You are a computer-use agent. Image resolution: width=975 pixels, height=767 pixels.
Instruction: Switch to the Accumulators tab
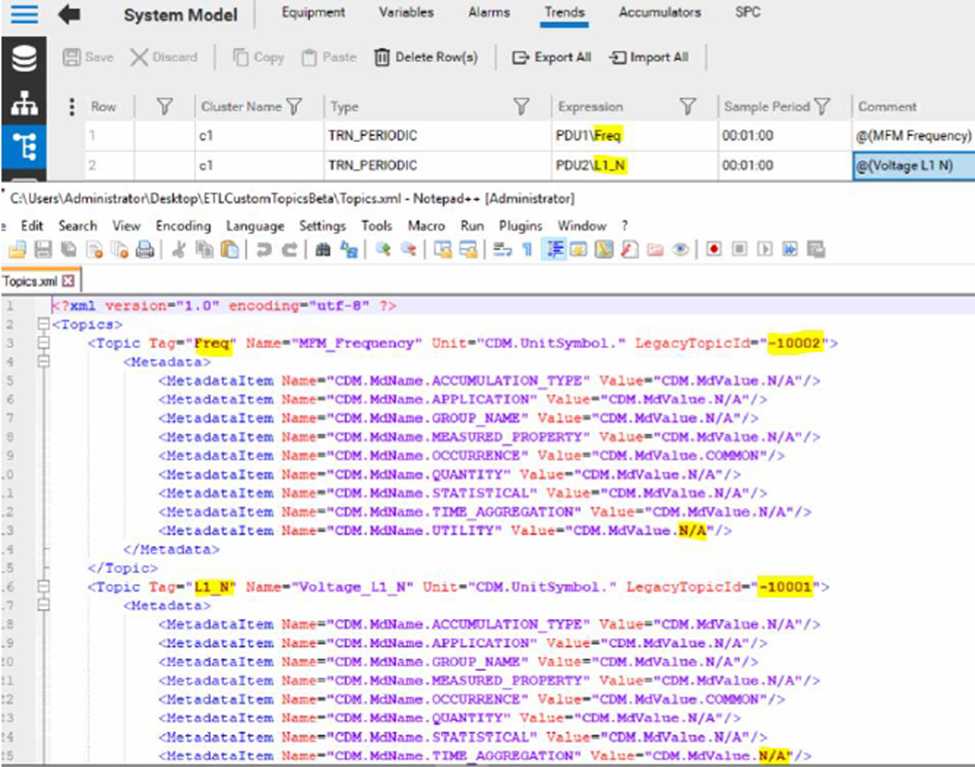pos(659,12)
